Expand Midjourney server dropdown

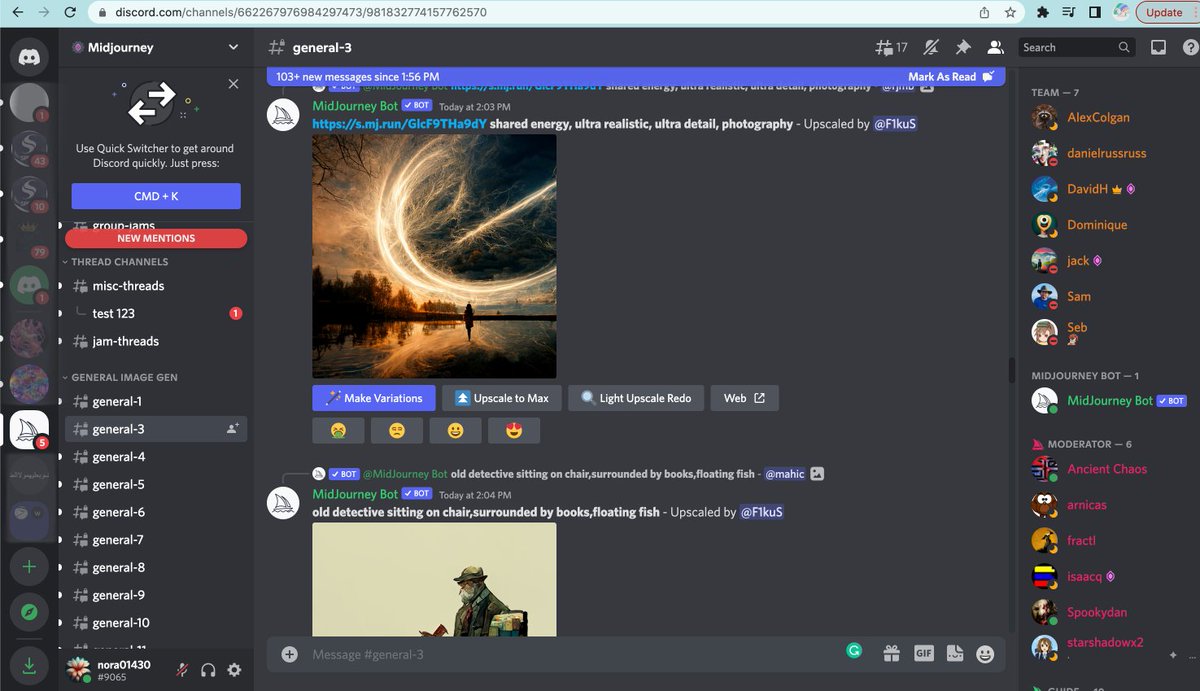click(x=233, y=47)
